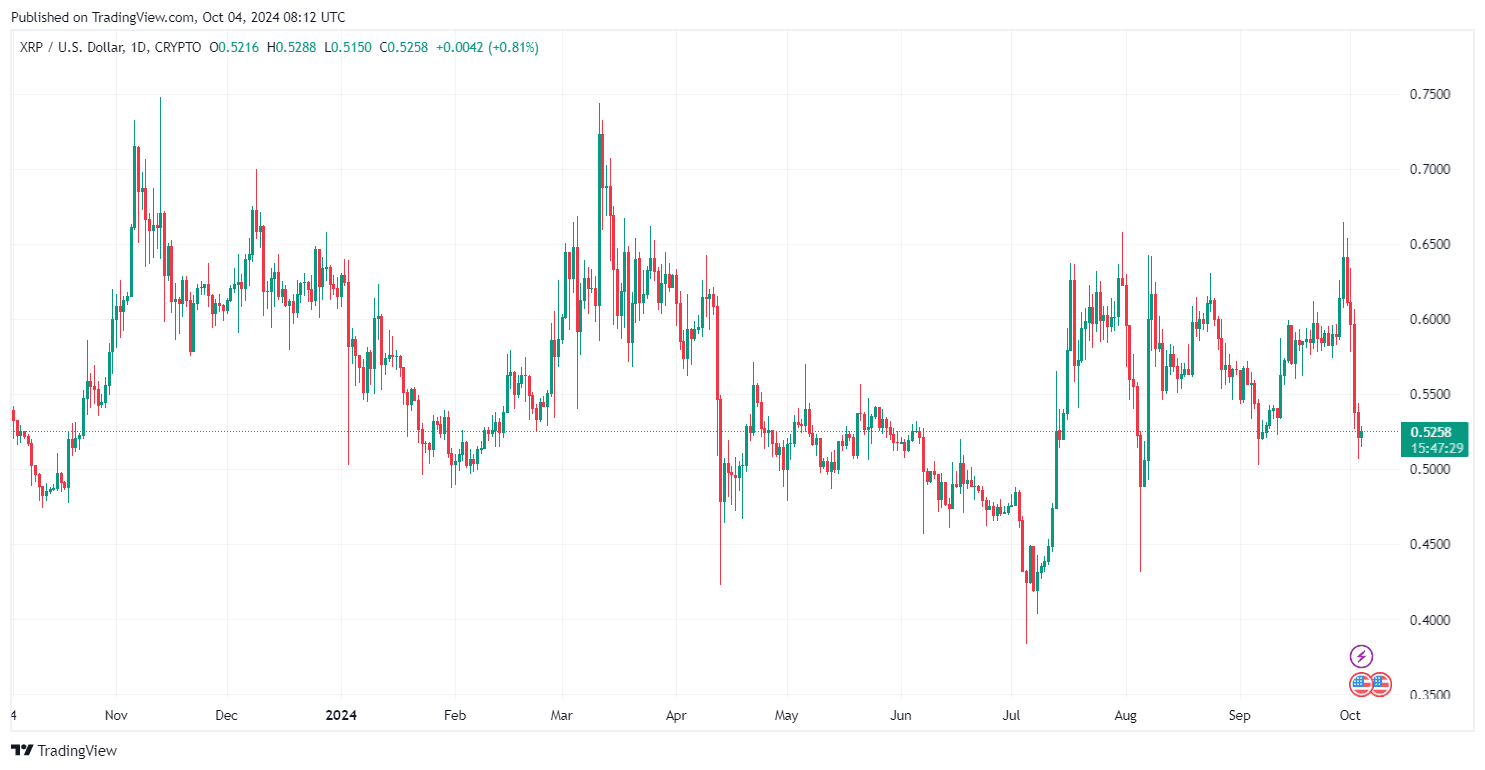Click the bold 2024 year label
Screen dimensions: 1485x770
tap(341, 716)
